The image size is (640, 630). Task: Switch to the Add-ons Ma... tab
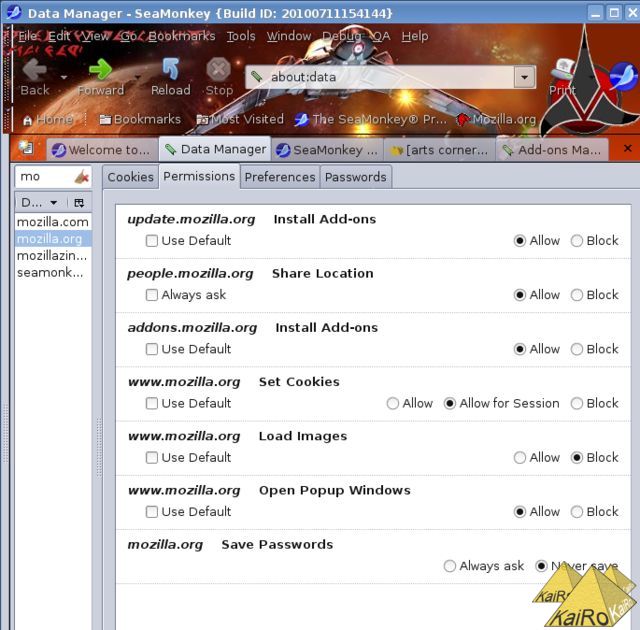tap(552, 150)
